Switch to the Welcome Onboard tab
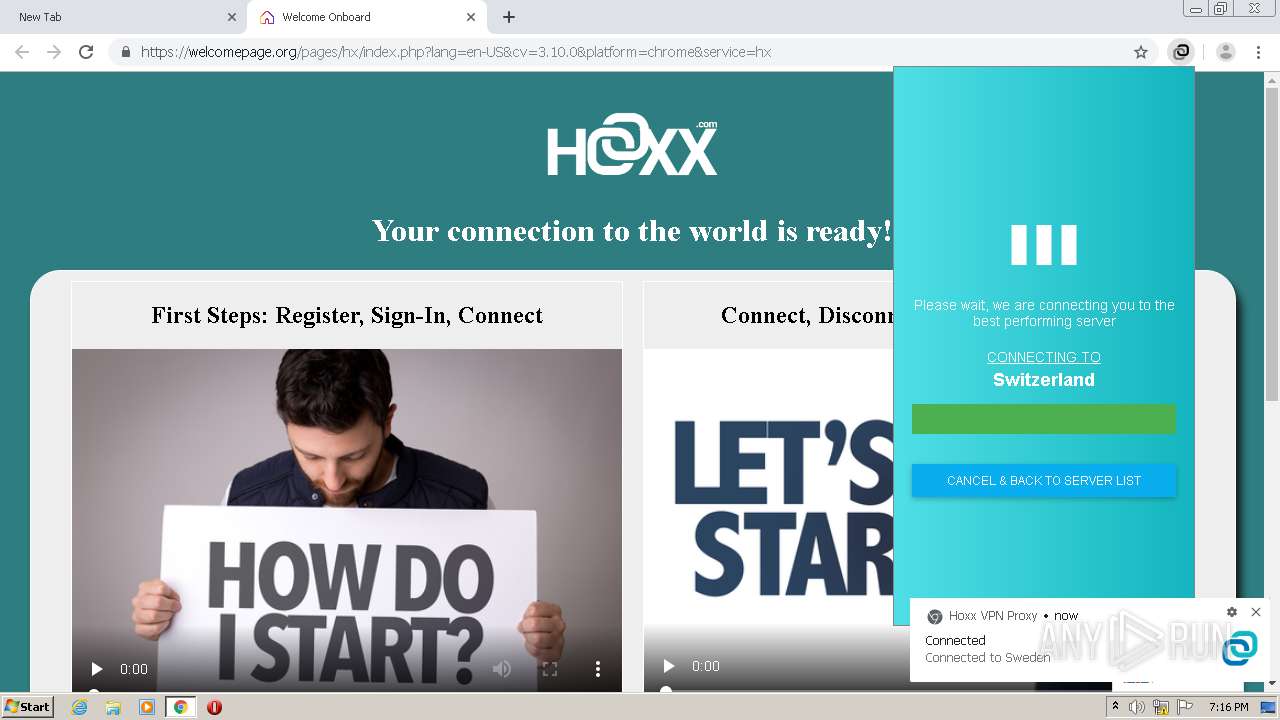Image resolution: width=1280 pixels, height=720 pixels. (366, 17)
